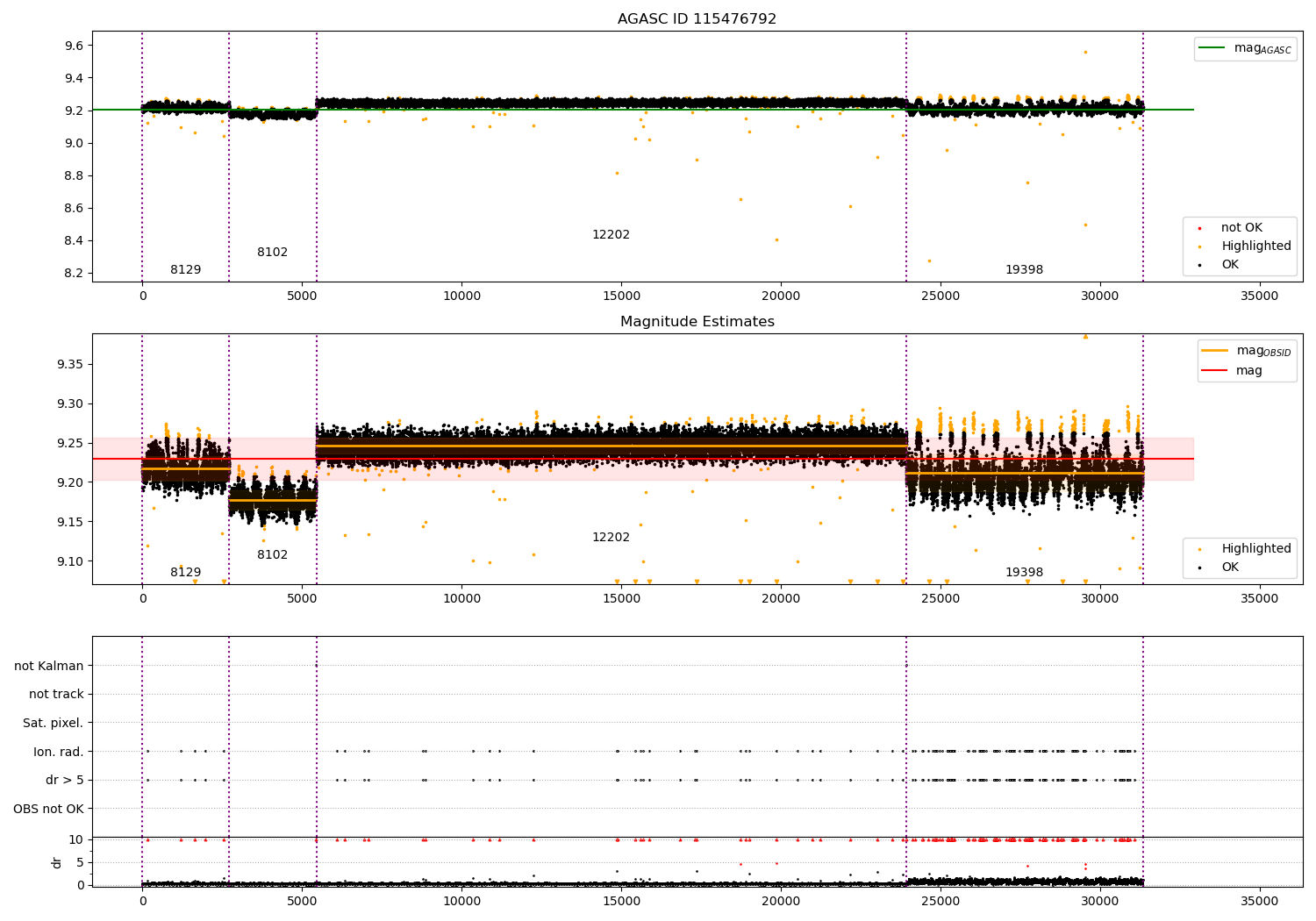Click the 9.15 y-axis tick label

(71, 522)
